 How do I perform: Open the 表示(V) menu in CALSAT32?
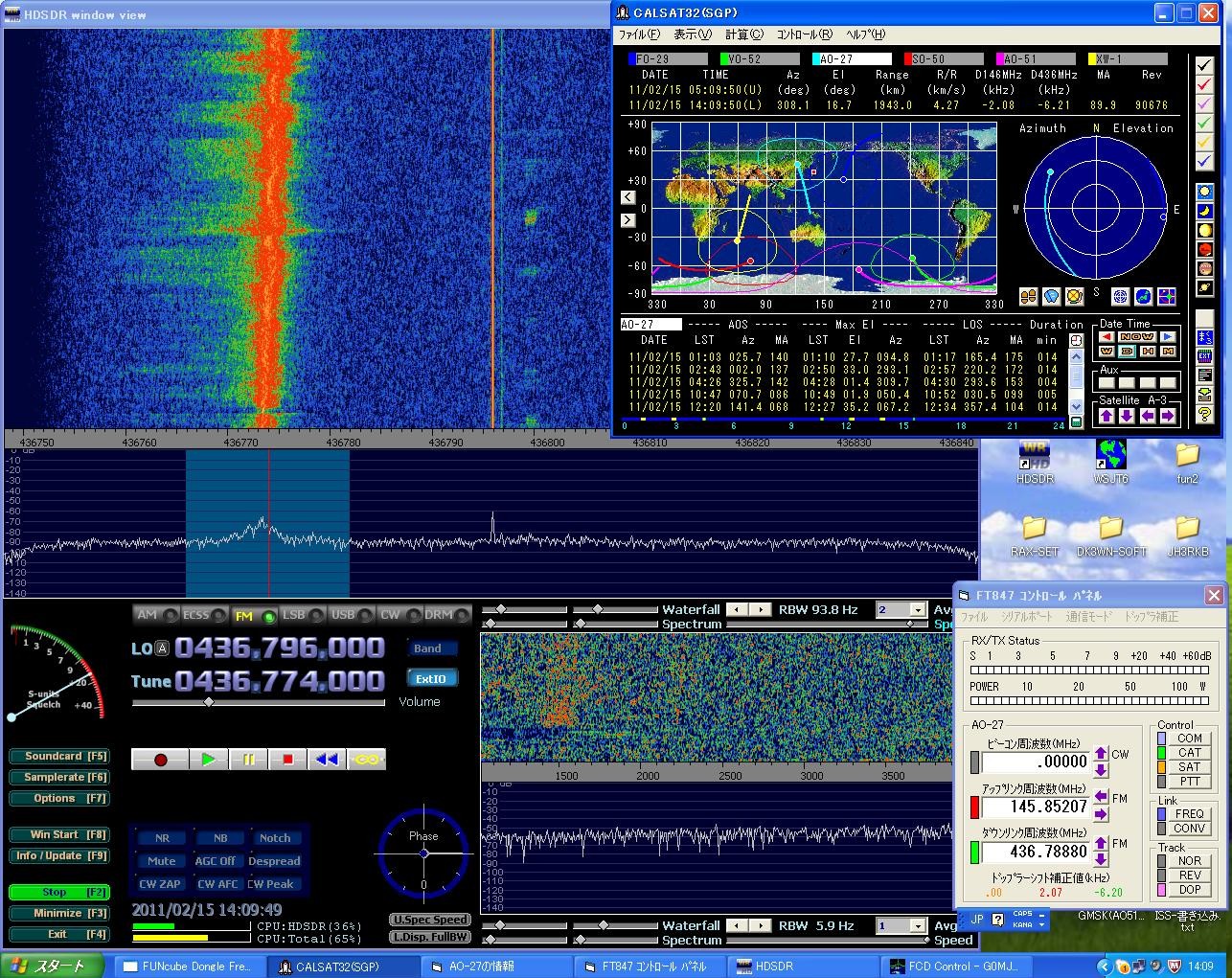[692, 34]
